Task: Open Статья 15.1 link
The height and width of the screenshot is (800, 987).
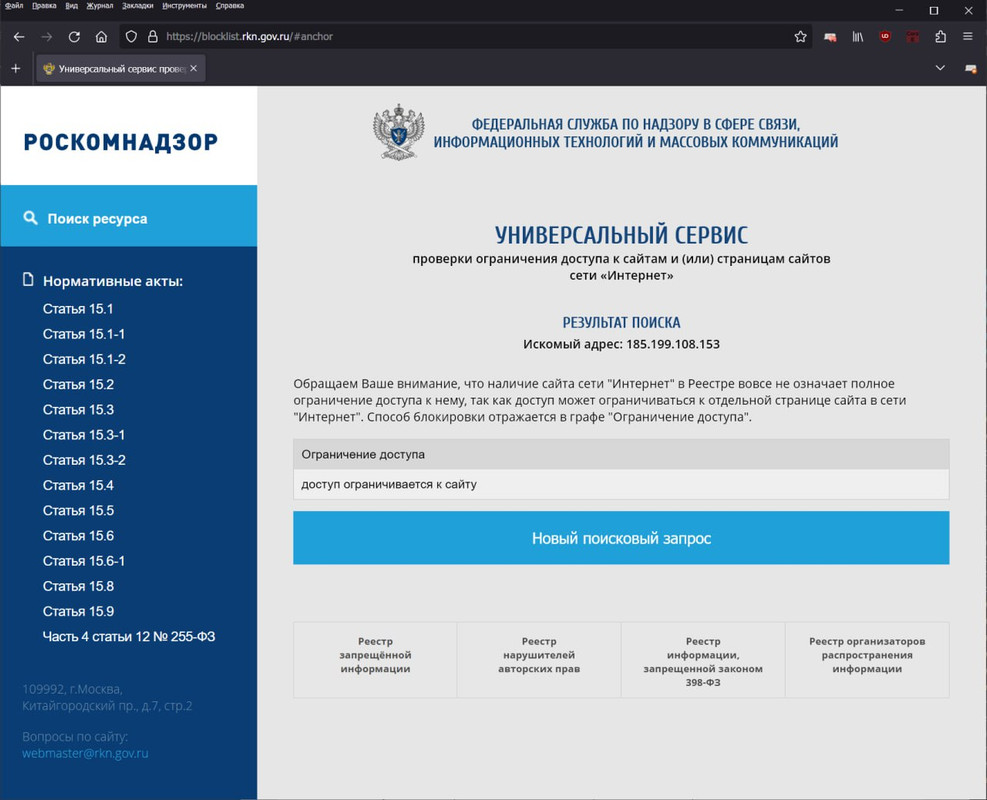Action: 78,308
